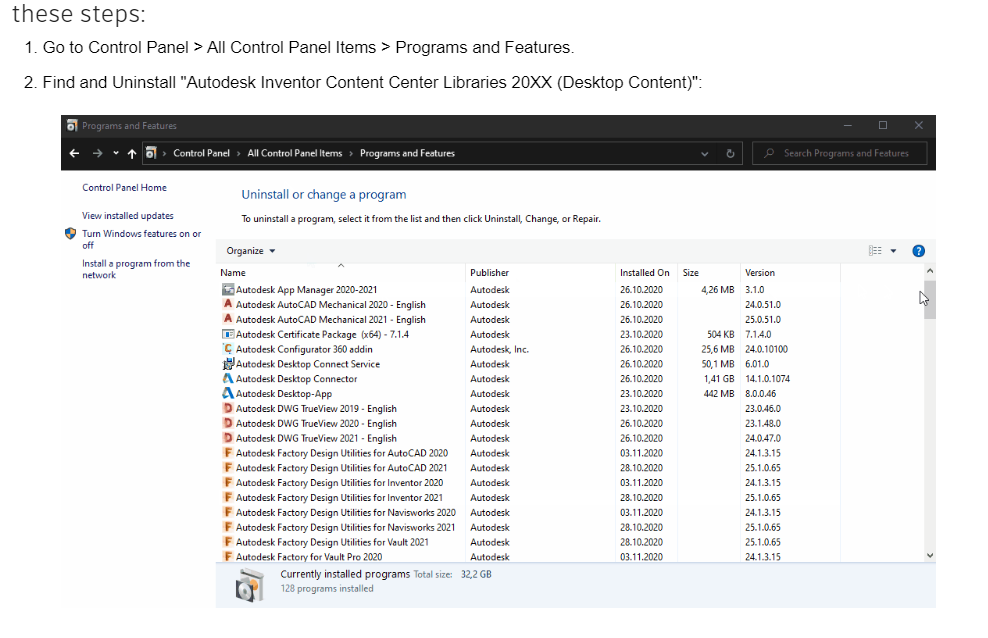Screen dimensions: 988x638
Task: Open the recent locations dropdown arrow
Action: [x=116, y=153]
